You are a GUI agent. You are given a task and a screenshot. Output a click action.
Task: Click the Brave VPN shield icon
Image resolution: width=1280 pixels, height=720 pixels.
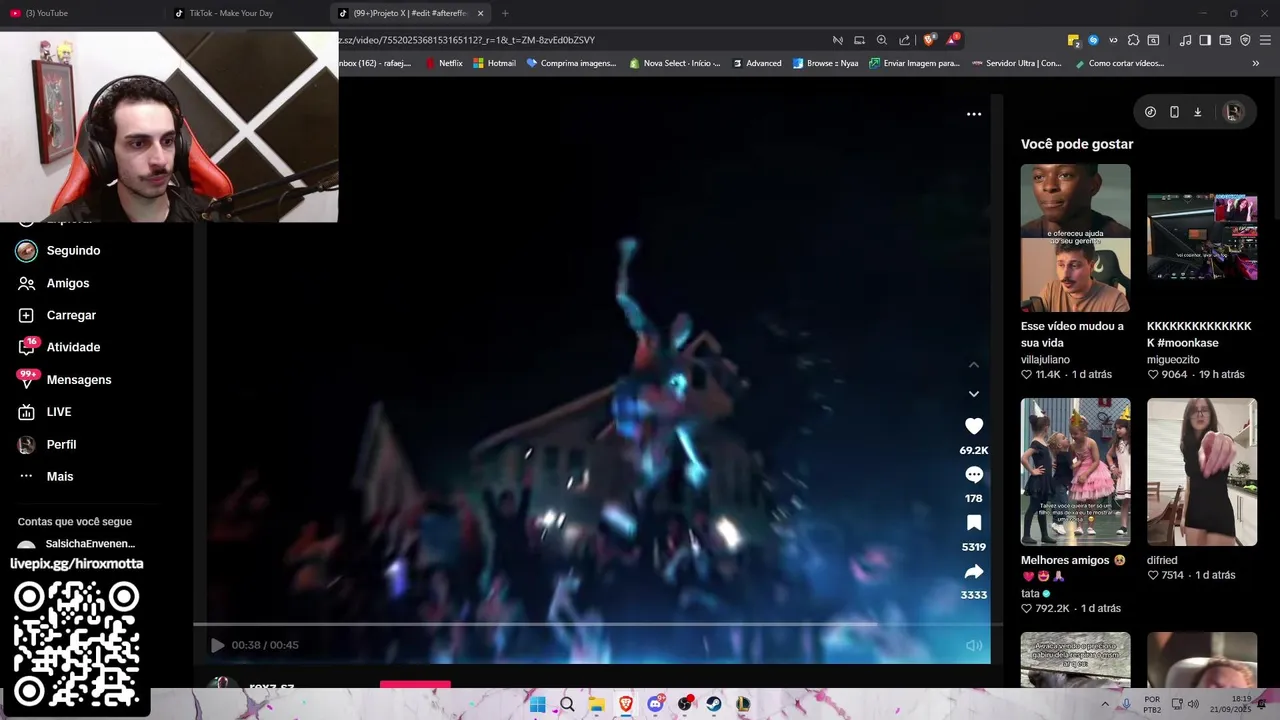[x=1245, y=40]
